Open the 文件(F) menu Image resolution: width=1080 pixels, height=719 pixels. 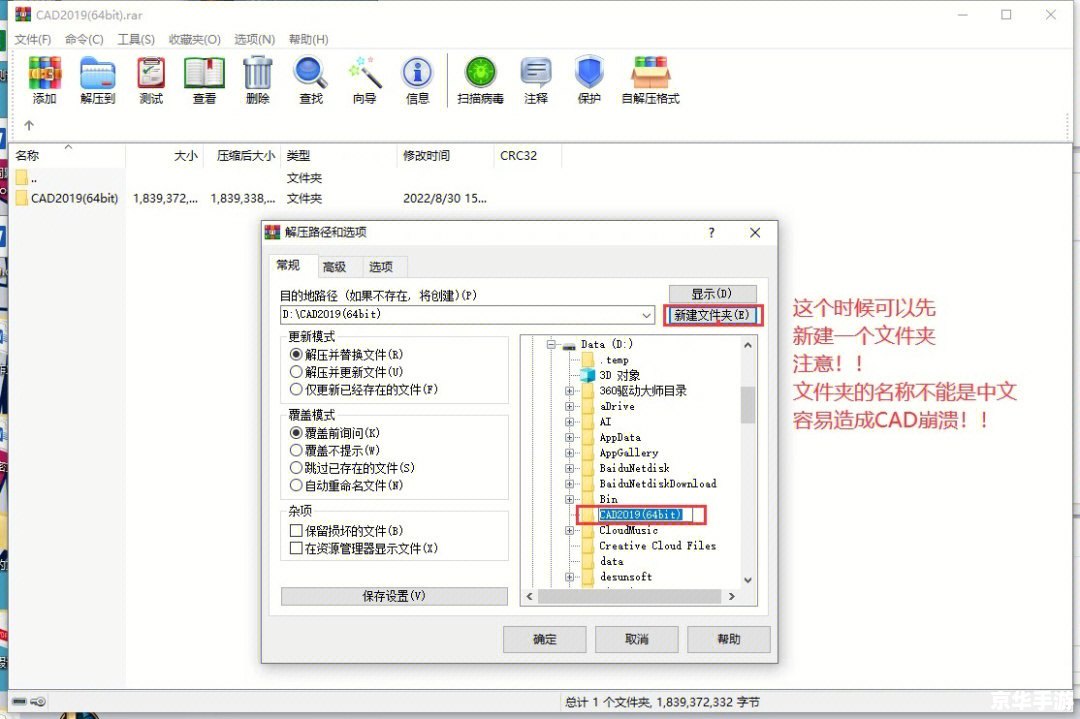pos(33,39)
